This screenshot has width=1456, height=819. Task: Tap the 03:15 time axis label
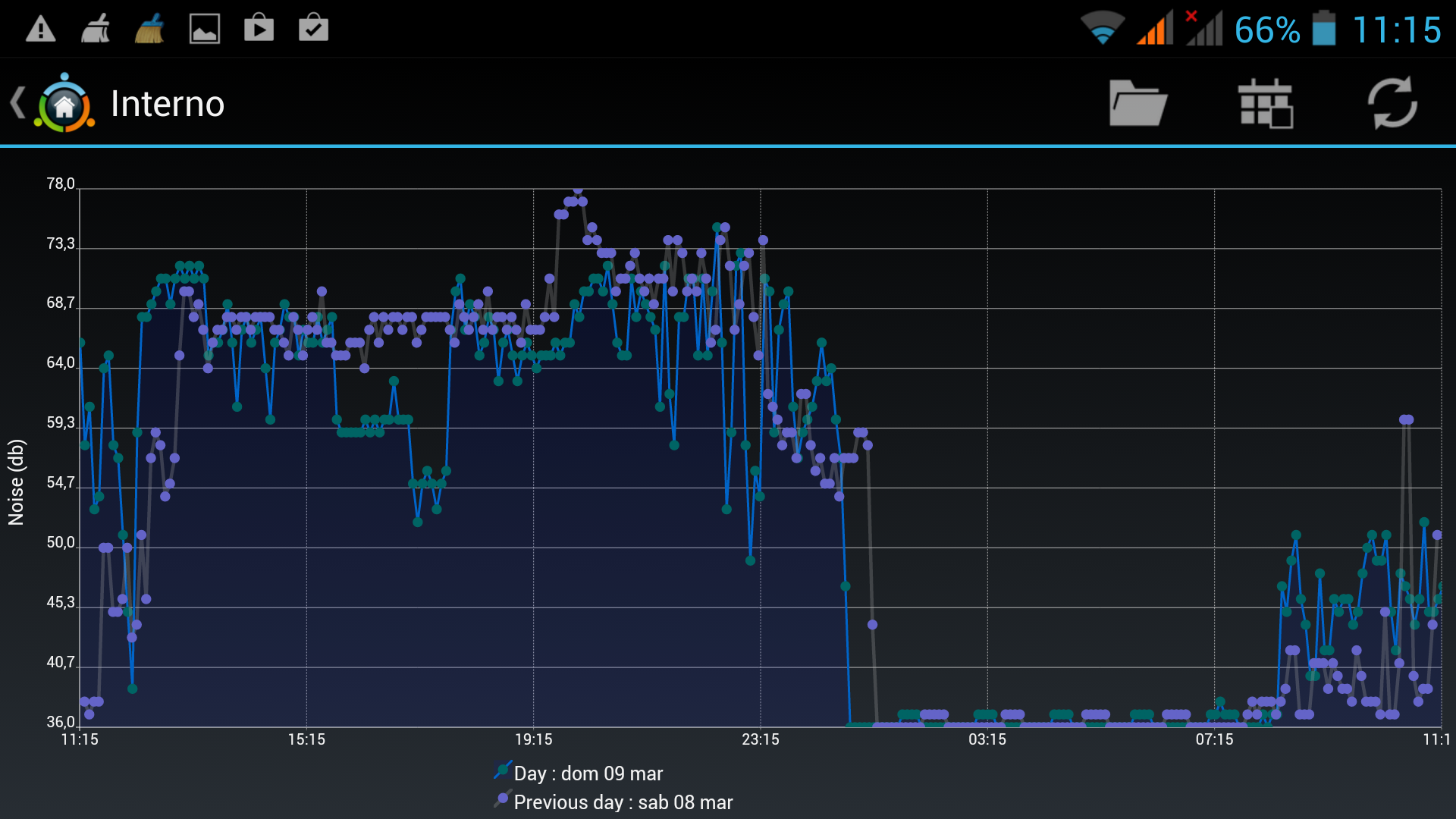(987, 739)
